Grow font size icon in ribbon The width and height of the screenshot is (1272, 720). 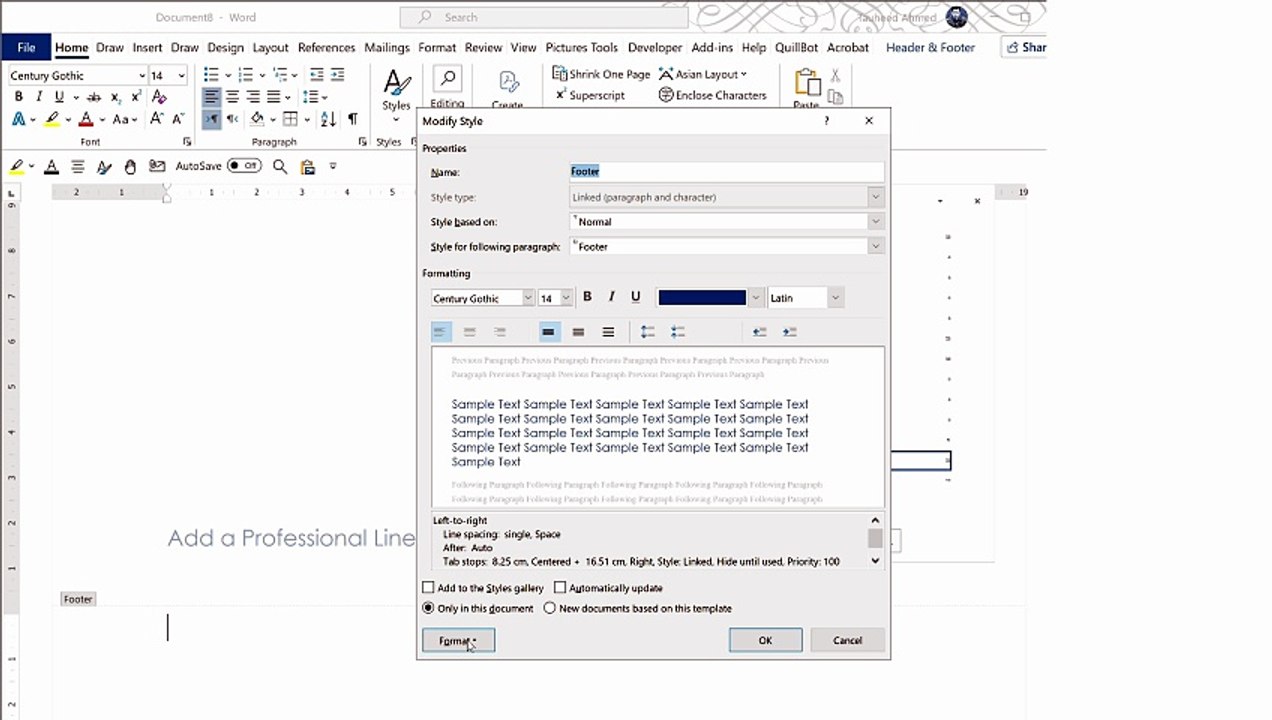(156, 119)
